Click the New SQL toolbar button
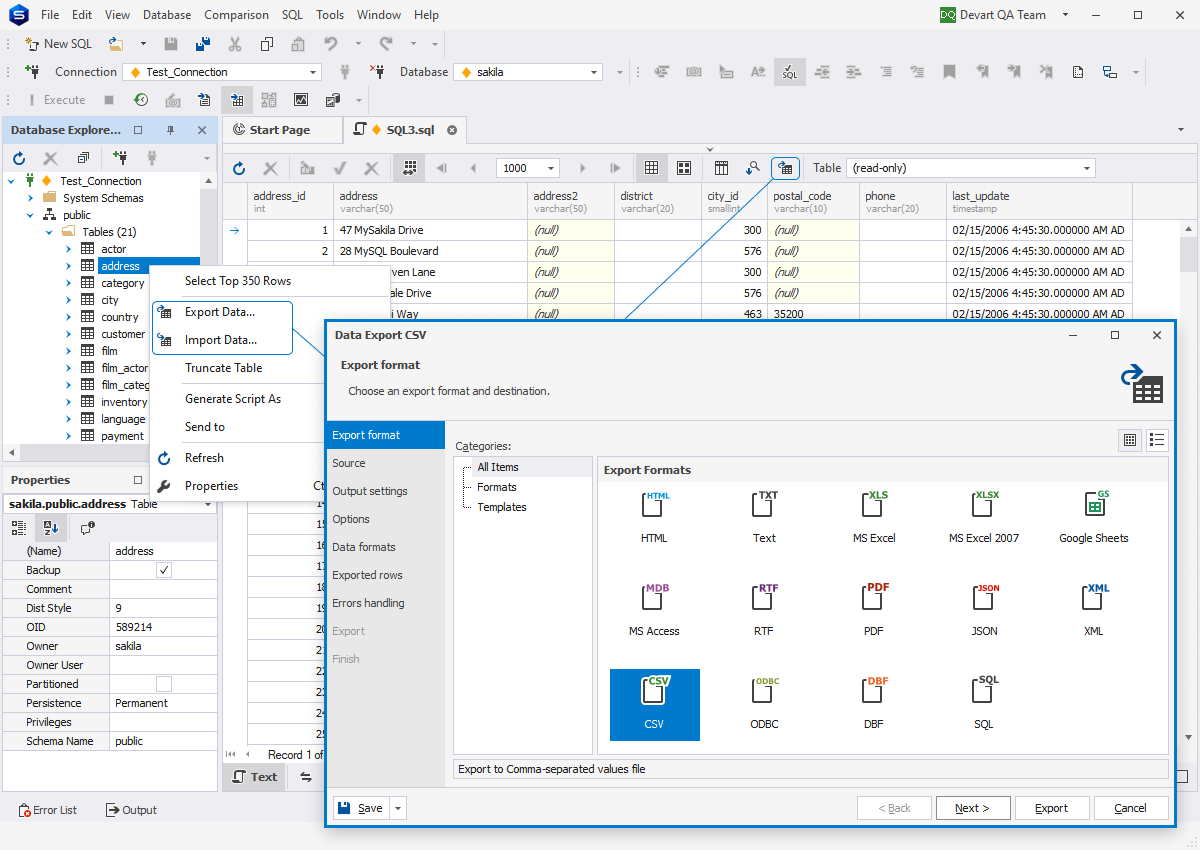1200x850 pixels. 59,44
